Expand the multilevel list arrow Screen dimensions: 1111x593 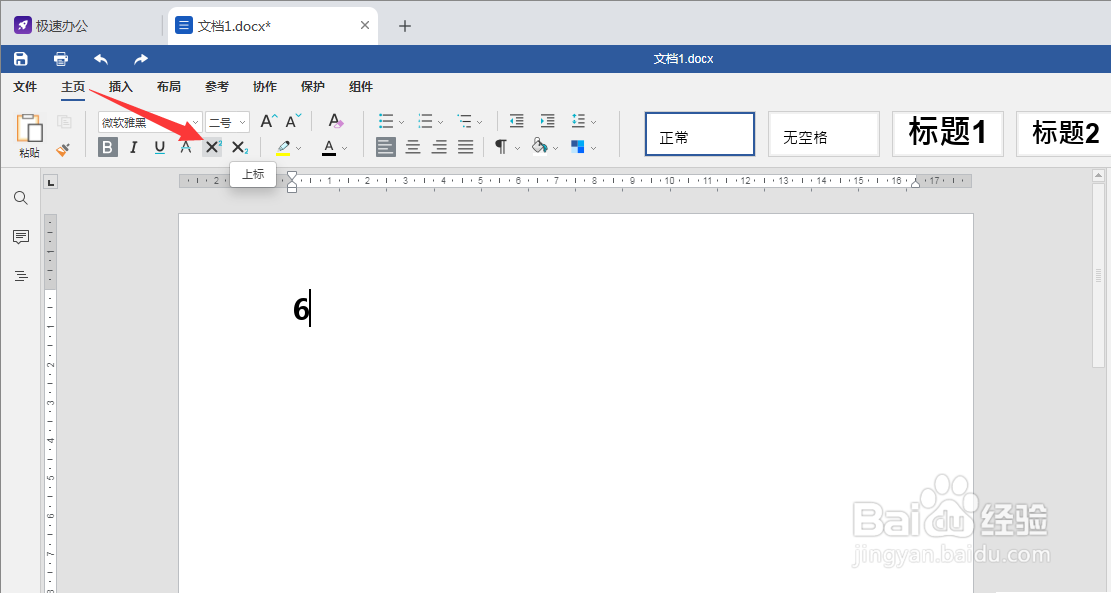[480, 122]
